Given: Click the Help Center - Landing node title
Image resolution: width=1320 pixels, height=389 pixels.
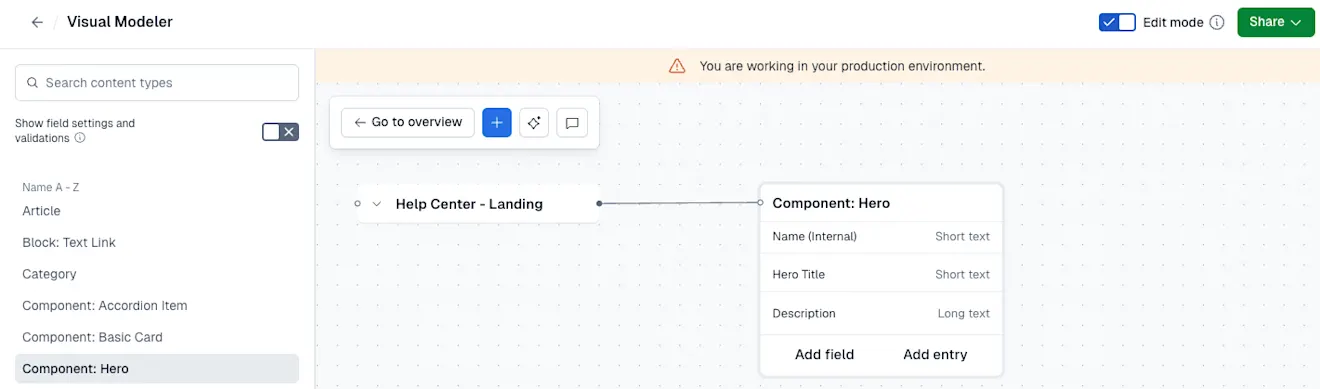Looking at the screenshot, I should [x=469, y=204].
